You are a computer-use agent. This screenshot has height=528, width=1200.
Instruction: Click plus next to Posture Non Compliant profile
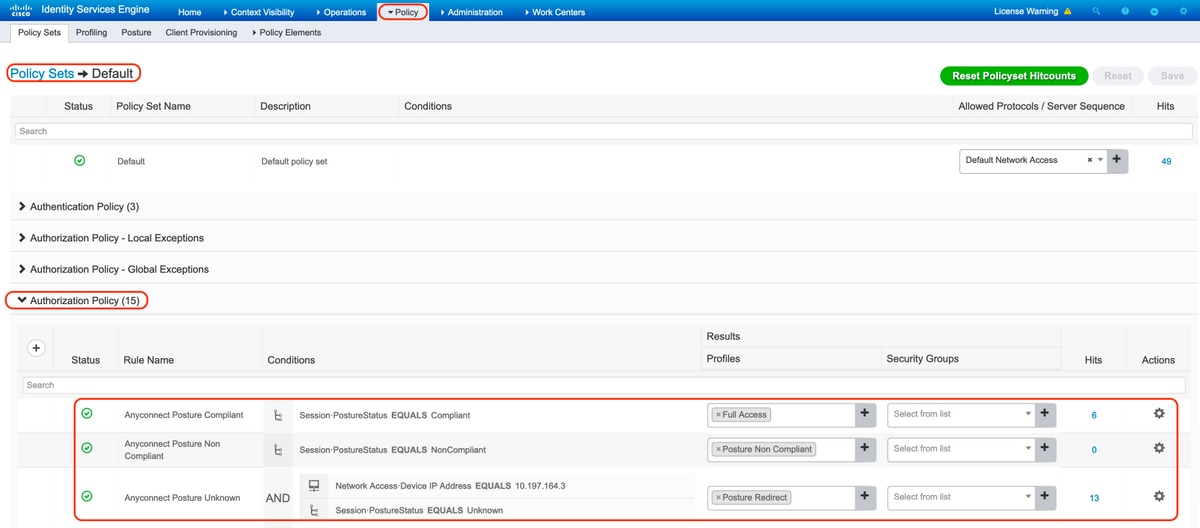pos(864,449)
